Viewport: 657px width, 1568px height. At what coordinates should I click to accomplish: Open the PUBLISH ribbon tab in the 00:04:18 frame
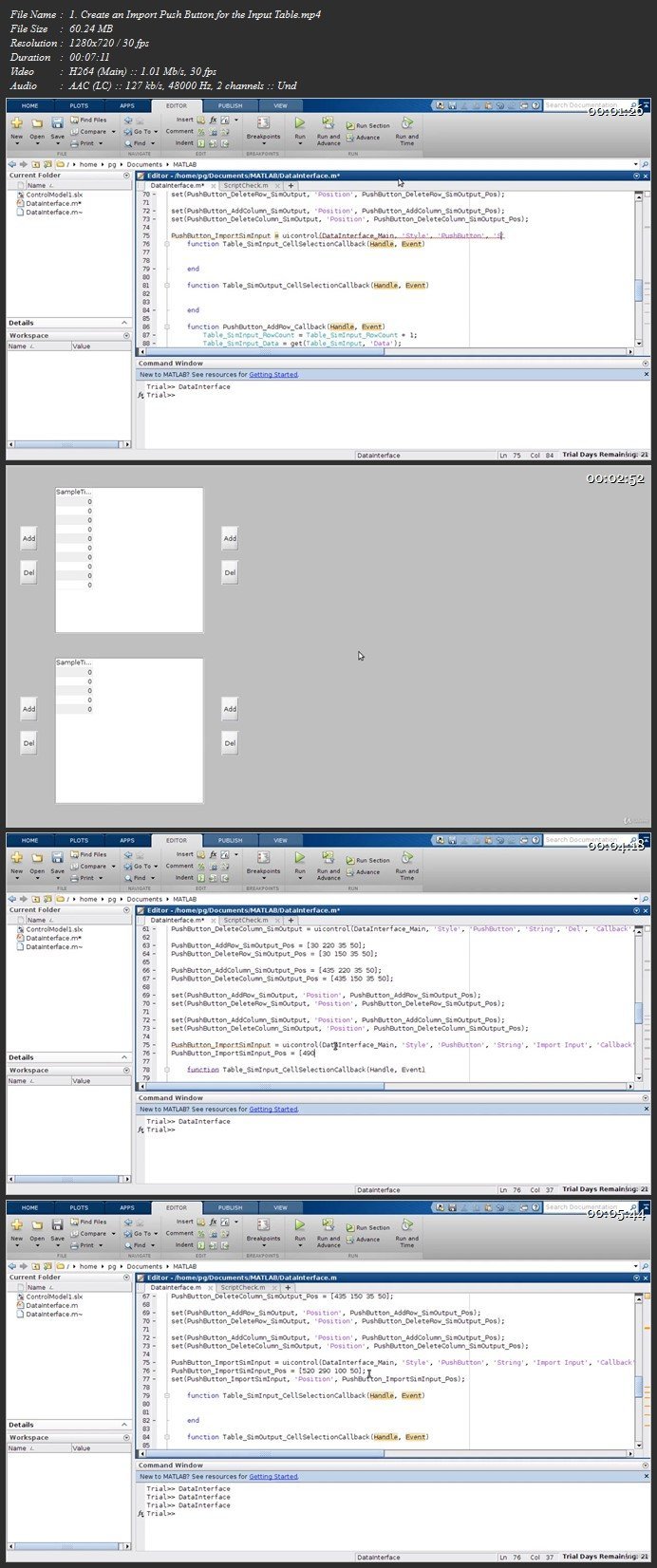tap(230, 840)
